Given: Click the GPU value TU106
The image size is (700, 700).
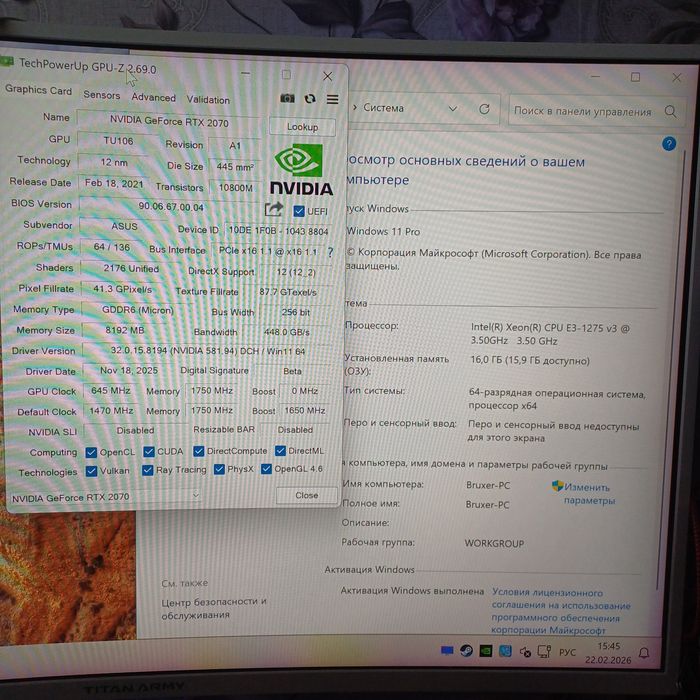Looking at the screenshot, I should tap(118, 141).
